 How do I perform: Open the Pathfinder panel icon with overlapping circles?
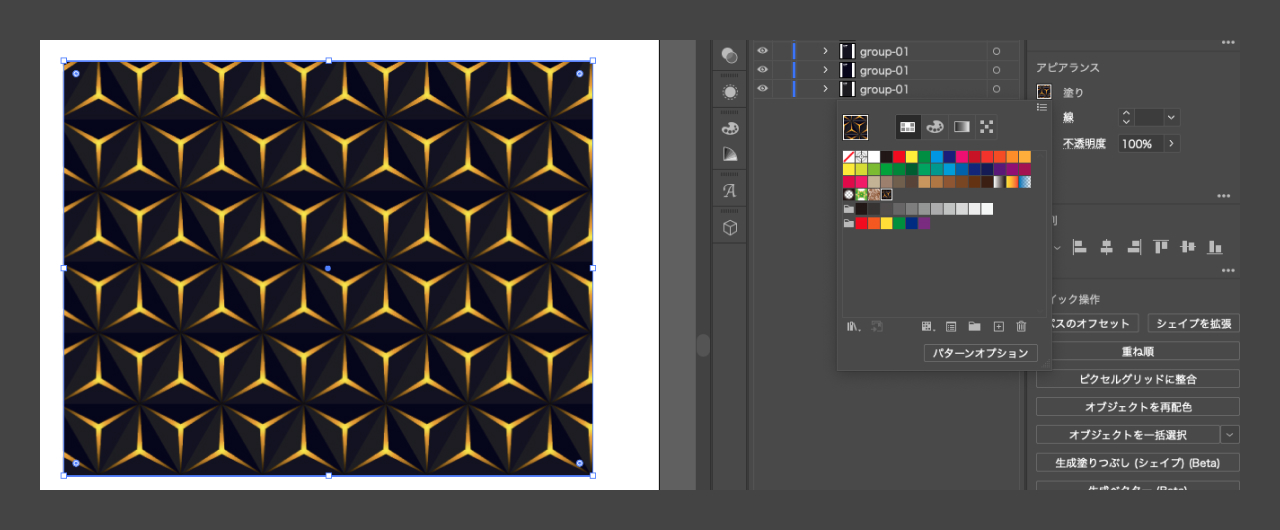coord(730,55)
